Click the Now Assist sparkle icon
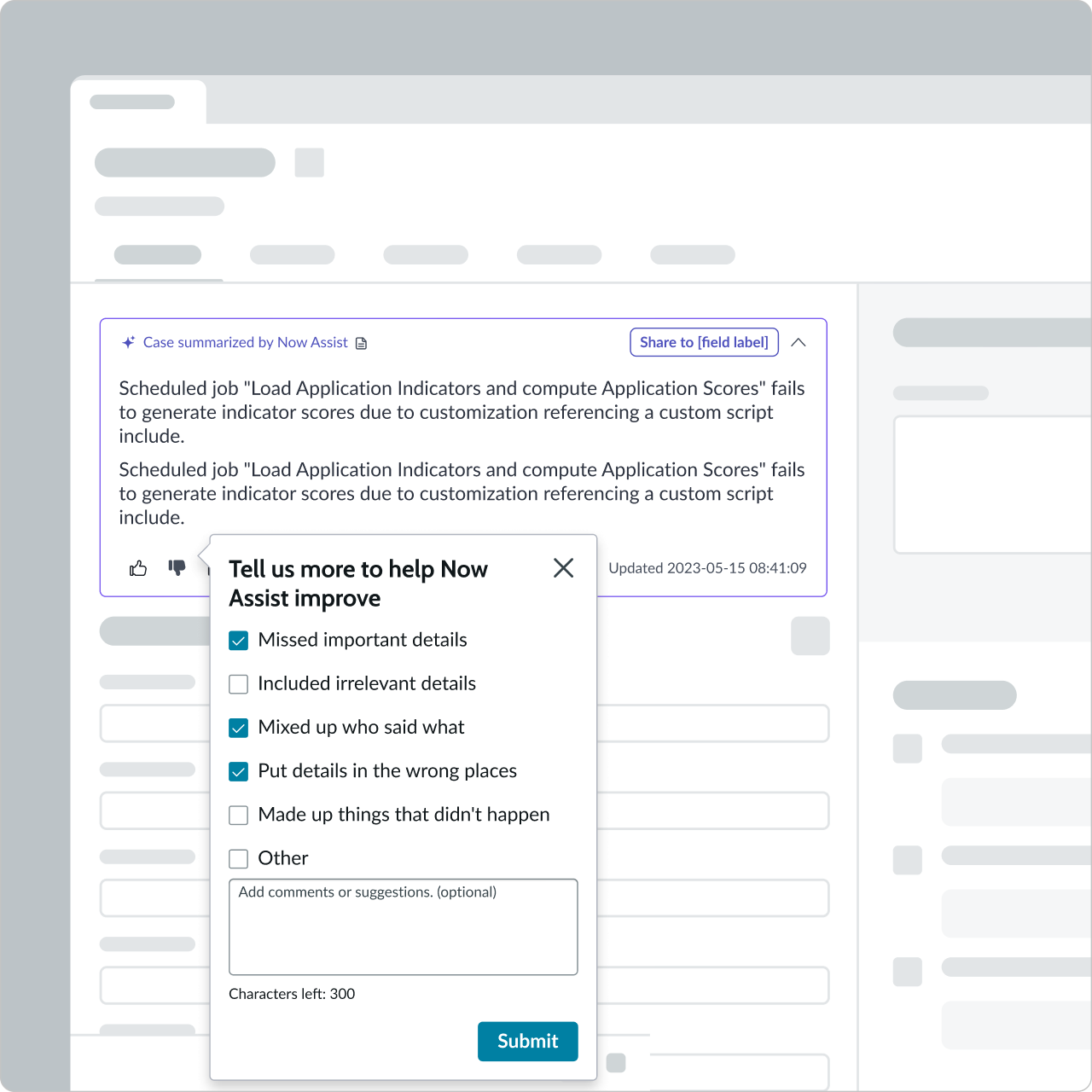The width and height of the screenshot is (1092, 1092). [x=129, y=342]
